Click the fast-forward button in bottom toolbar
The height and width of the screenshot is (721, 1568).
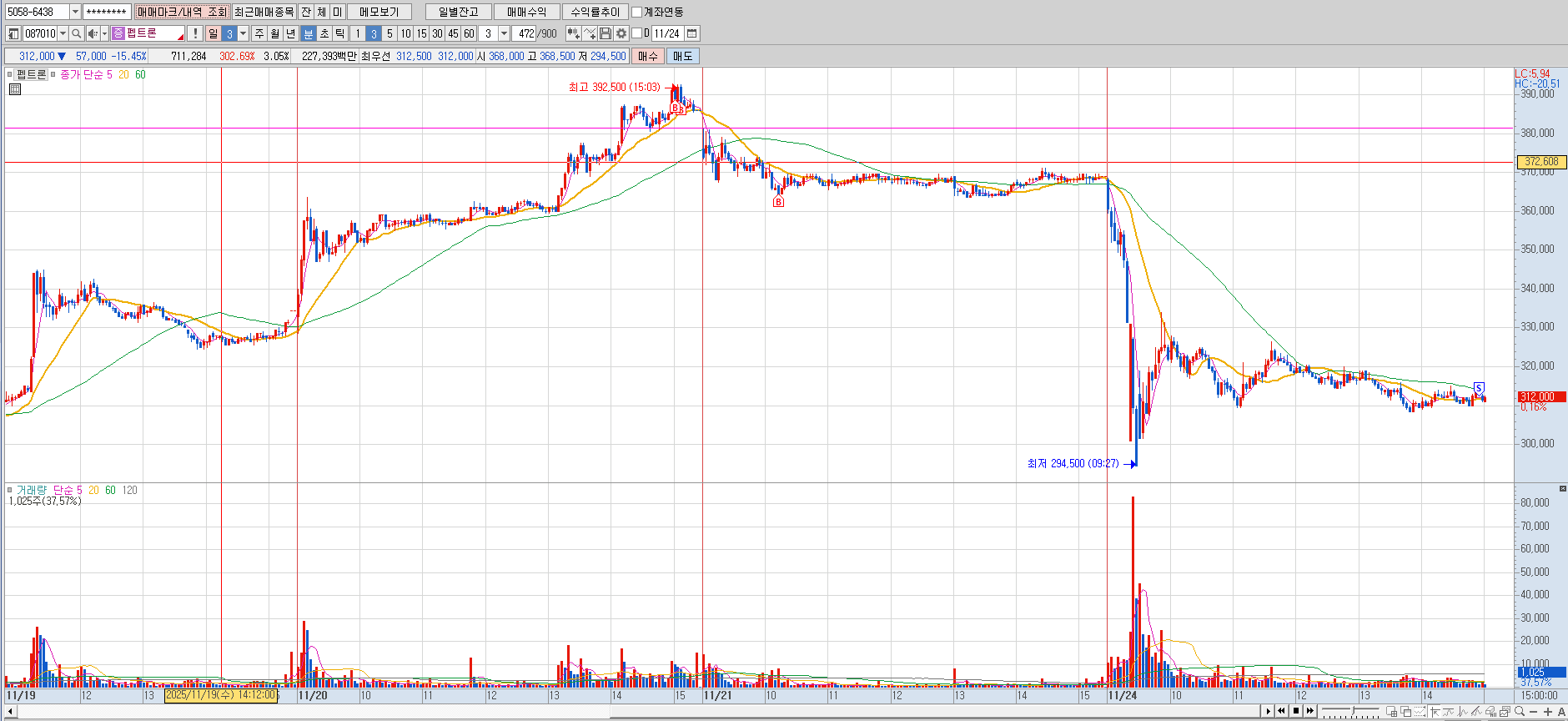(1310, 711)
